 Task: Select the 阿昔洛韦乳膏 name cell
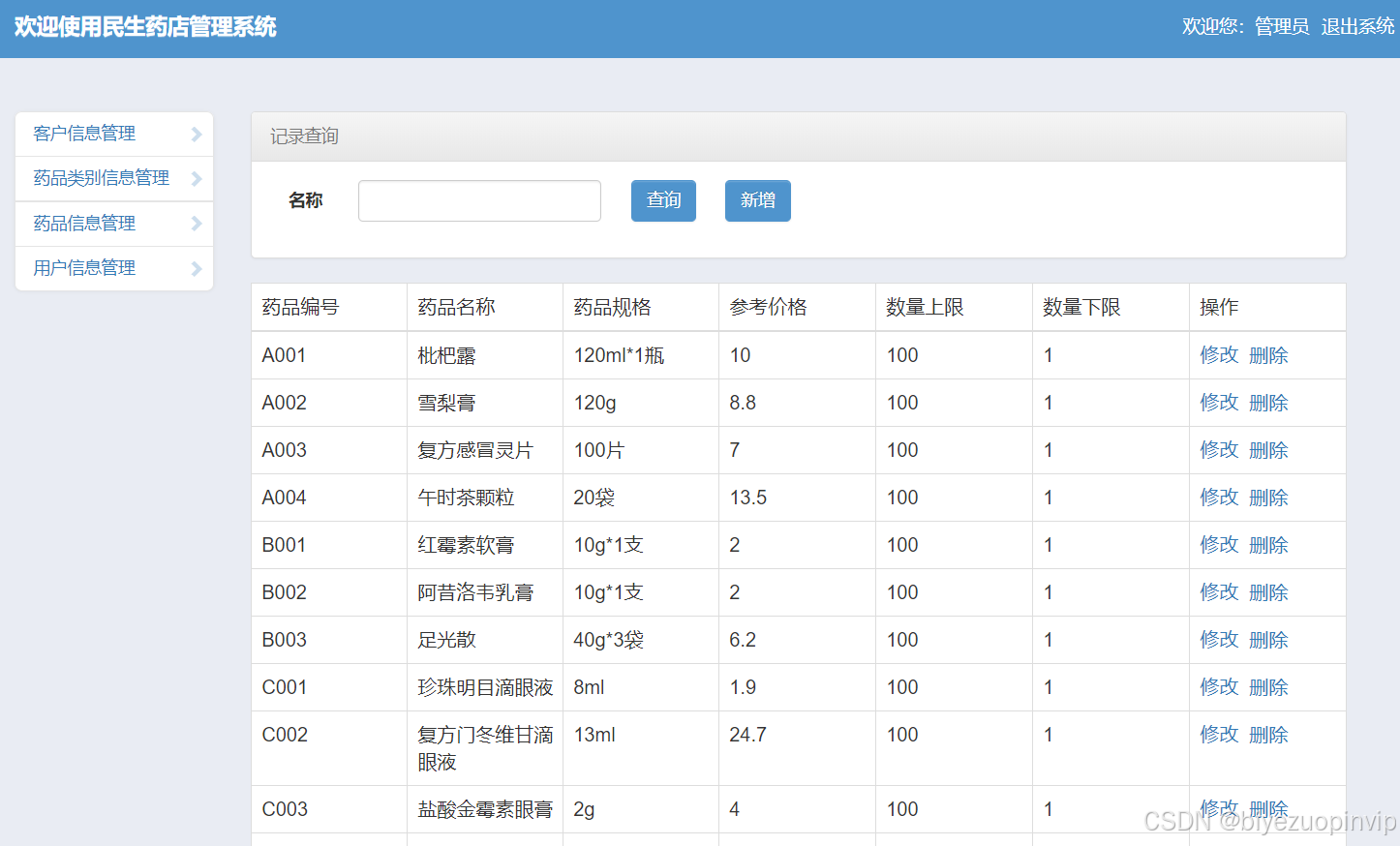pyautogui.click(x=485, y=592)
